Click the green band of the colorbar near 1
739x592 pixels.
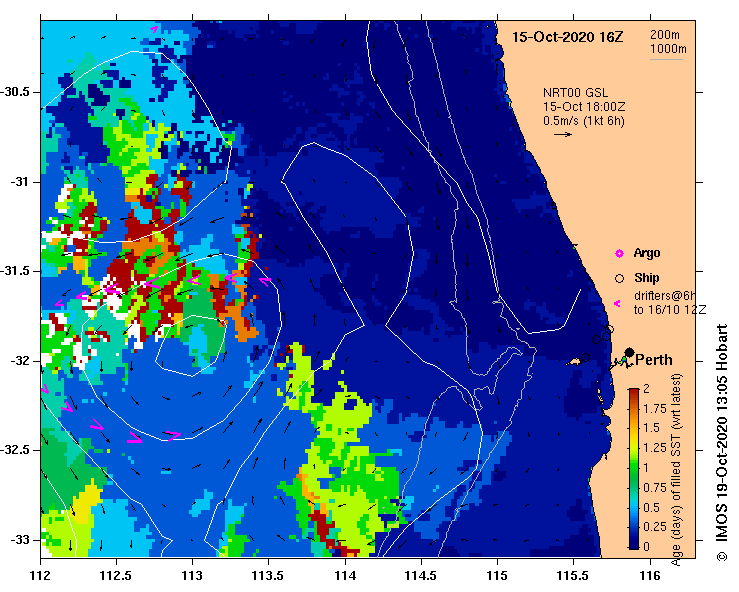pyautogui.click(x=633, y=469)
